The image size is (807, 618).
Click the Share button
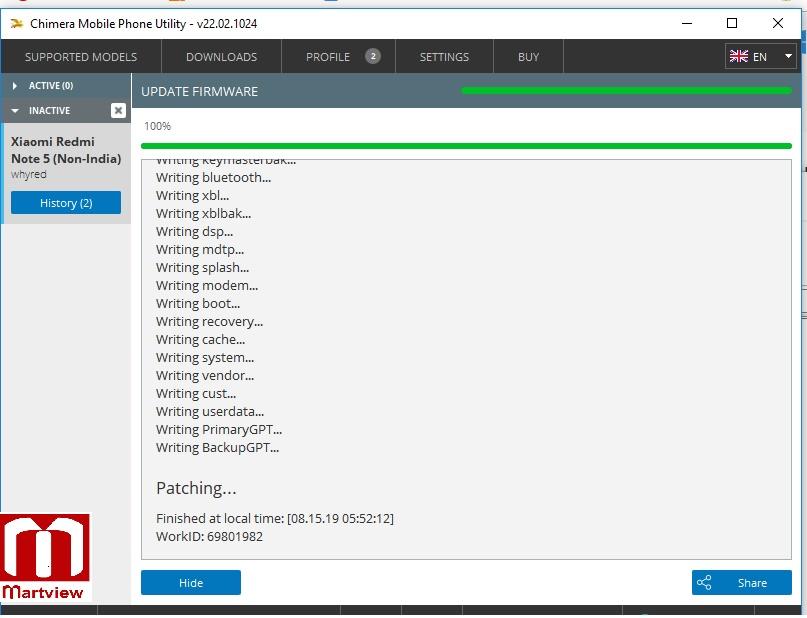click(x=742, y=582)
